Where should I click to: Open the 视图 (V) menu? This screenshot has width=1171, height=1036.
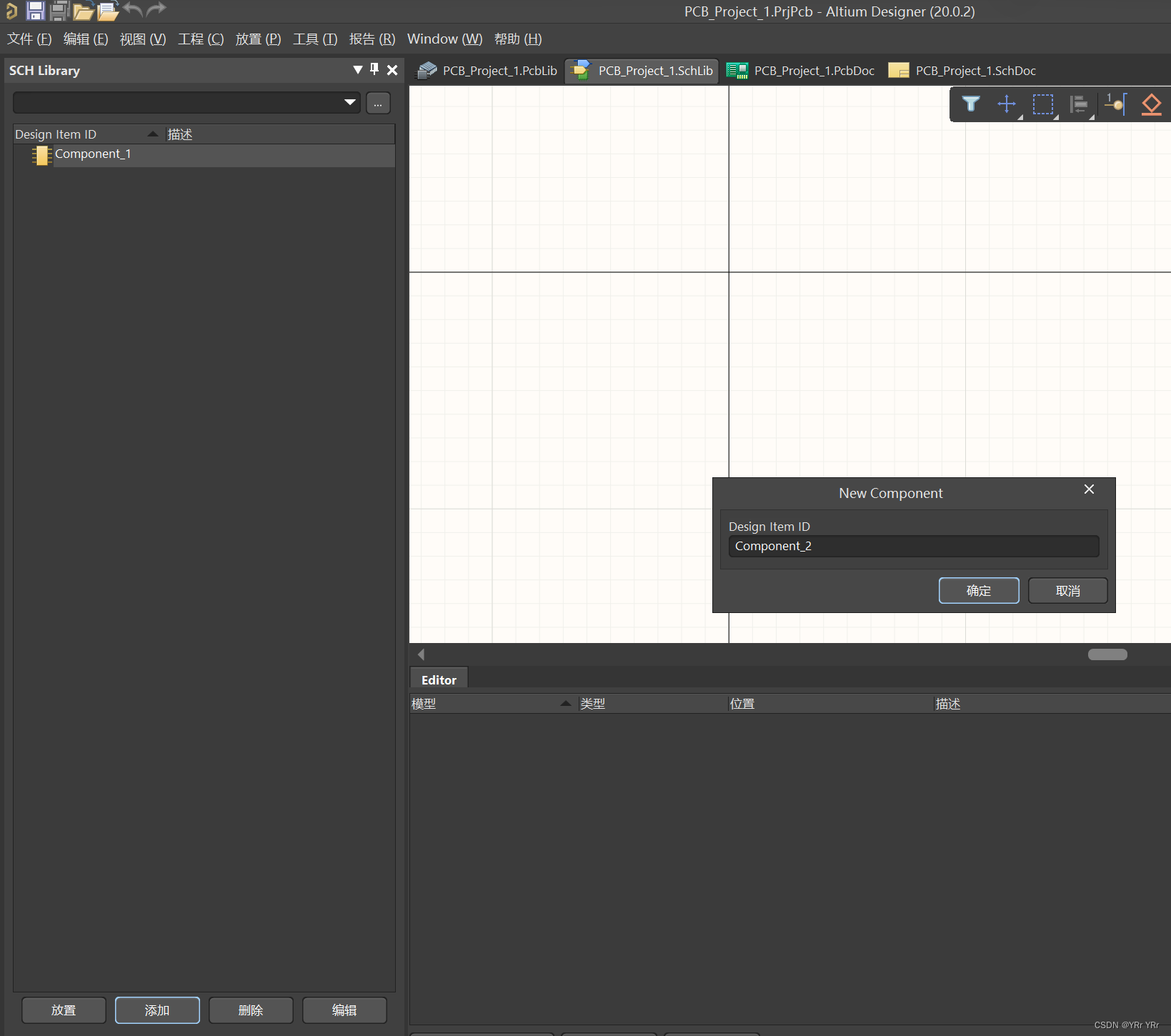(x=143, y=39)
